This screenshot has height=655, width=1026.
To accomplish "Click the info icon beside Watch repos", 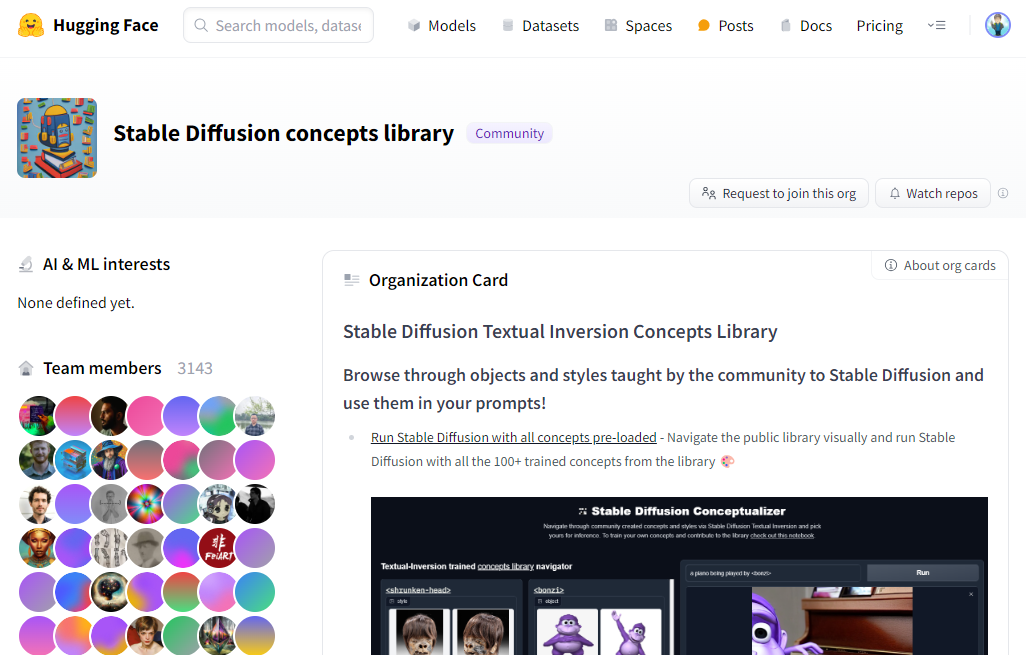I will pos(1003,193).
